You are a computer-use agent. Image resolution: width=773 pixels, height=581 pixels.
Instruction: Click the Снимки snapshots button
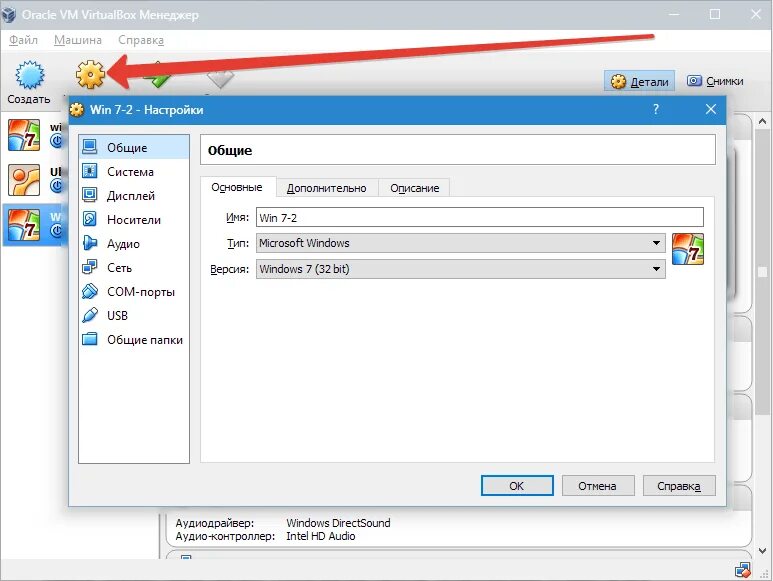click(x=715, y=81)
